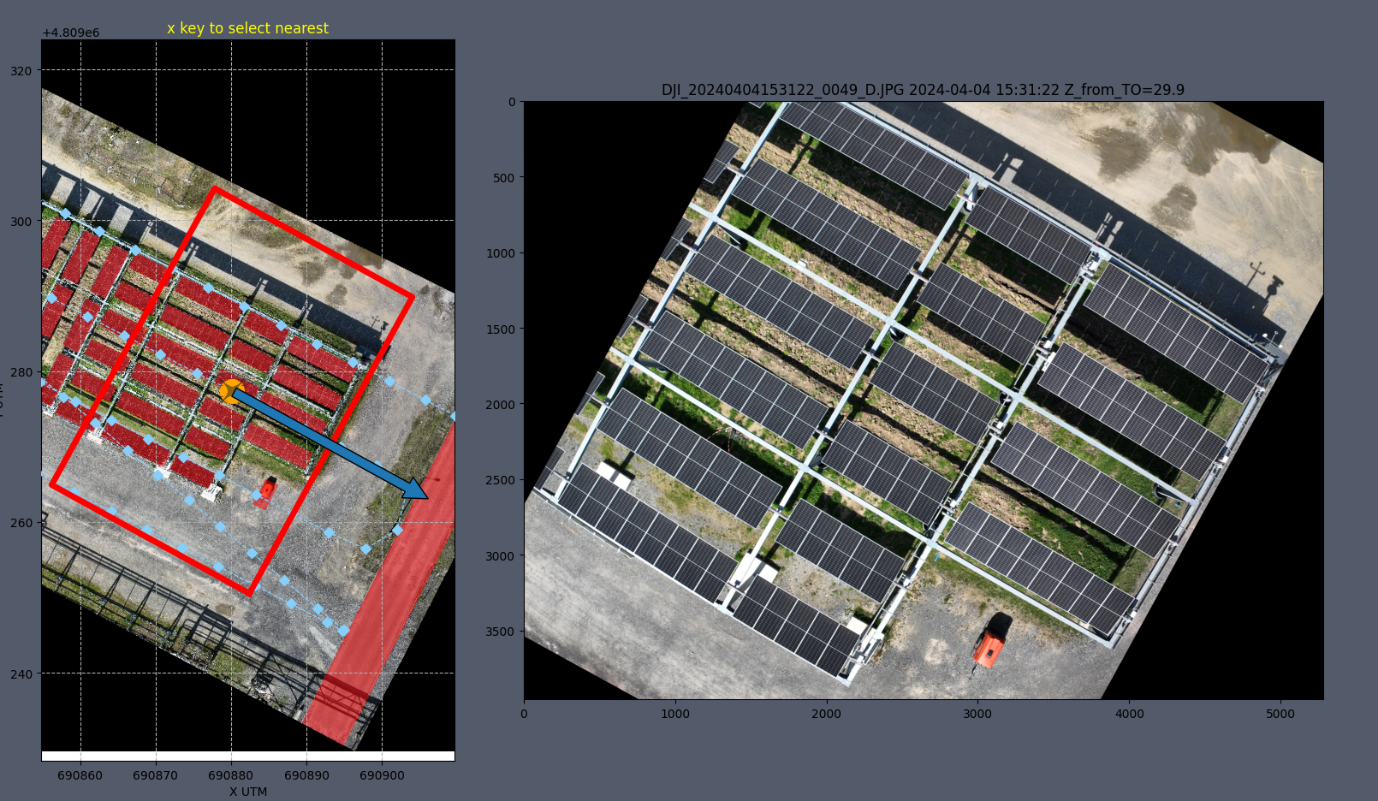Click leftmost corner of red footprint rectangle
1378x801 pixels.
click(51, 486)
